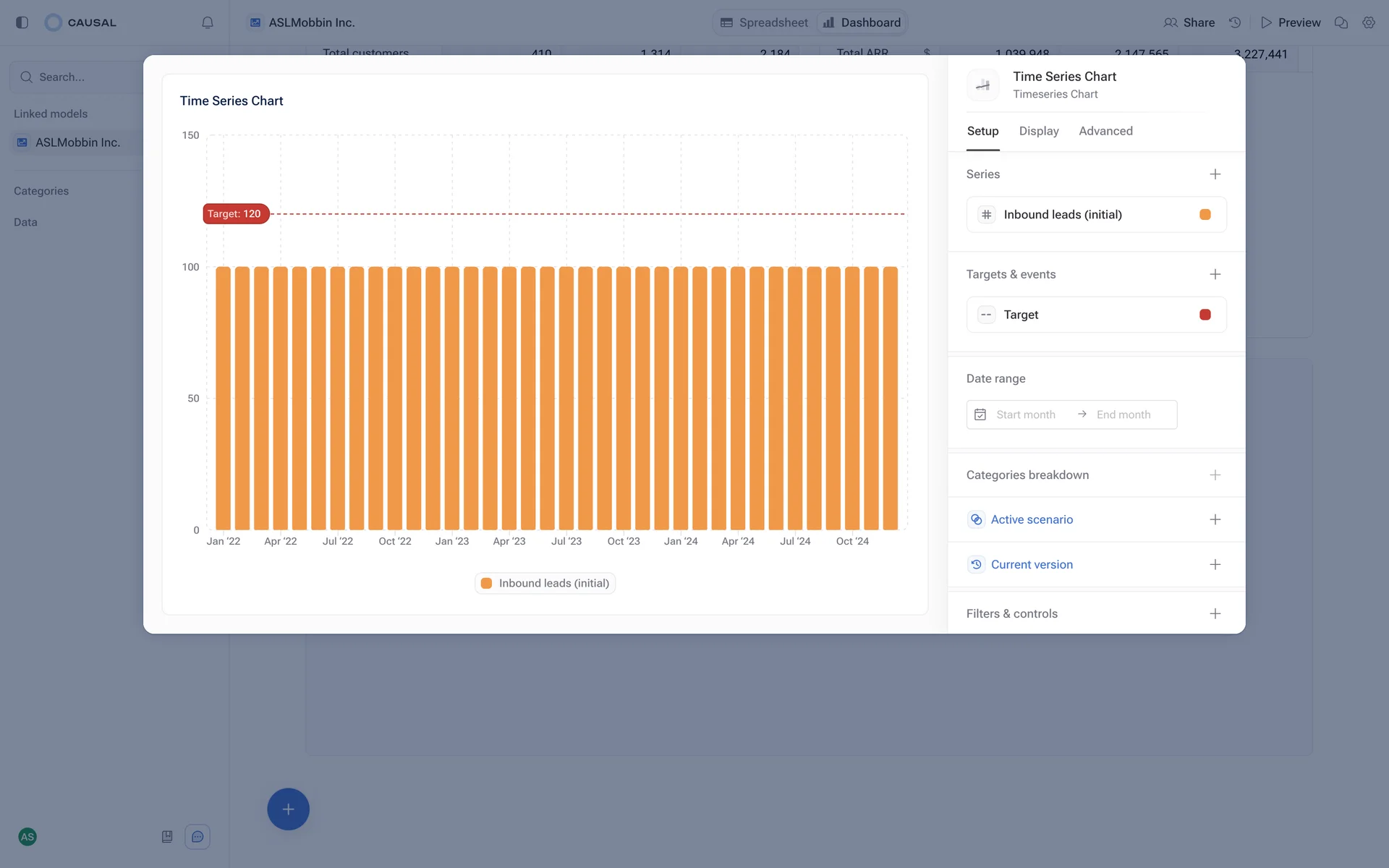Expand Categories breakdown section
Screen dimensions: 1389x868
pyautogui.click(x=1215, y=475)
